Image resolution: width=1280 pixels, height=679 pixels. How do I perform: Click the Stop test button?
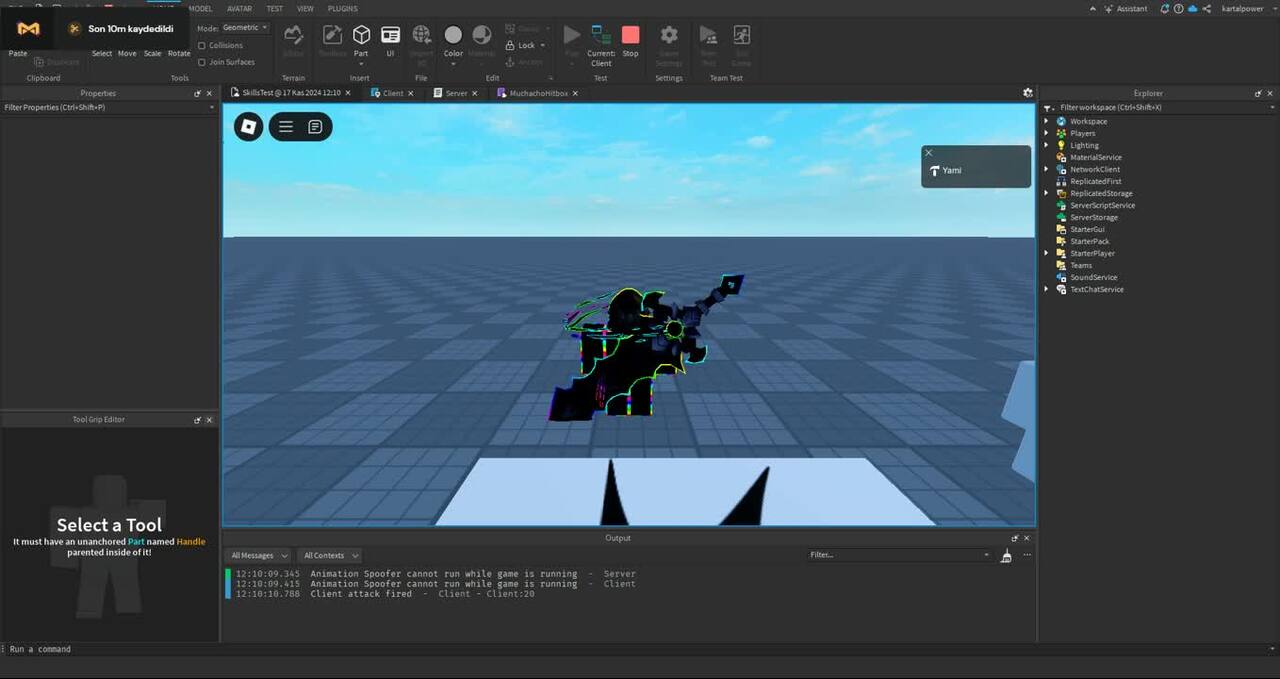click(x=630, y=40)
